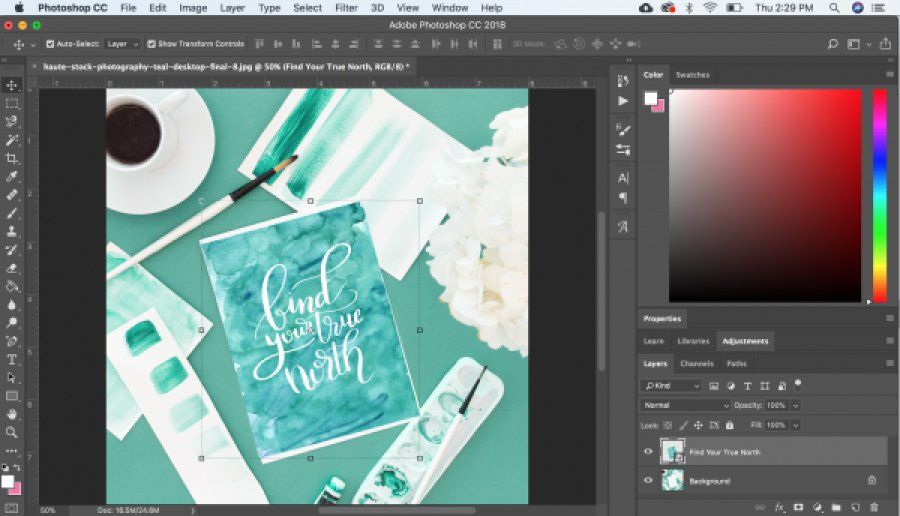Switch to the Channels tab
900x516 pixels.
[x=697, y=363]
